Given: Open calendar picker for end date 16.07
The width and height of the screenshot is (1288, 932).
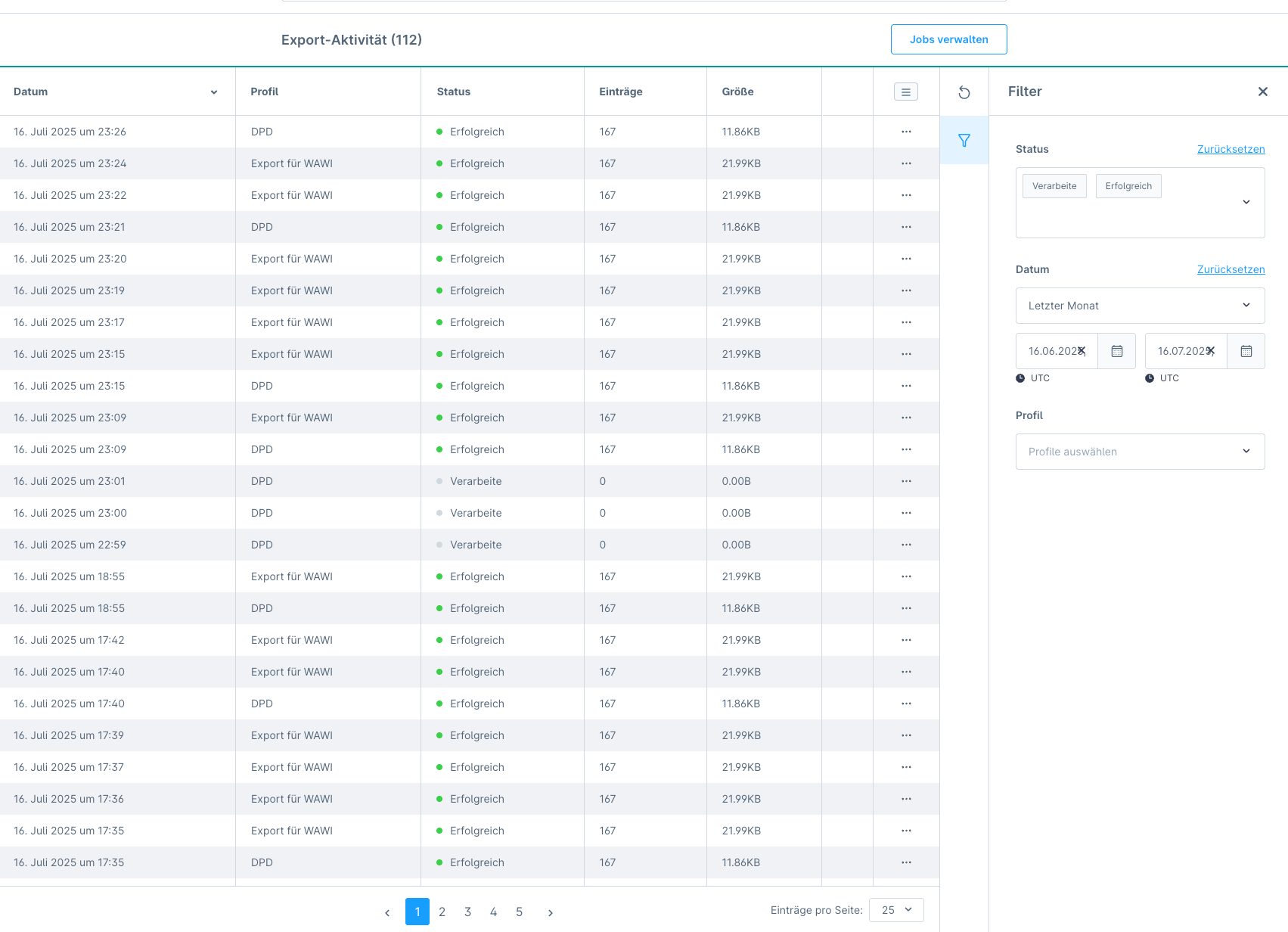Looking at the screenshot, I should [x=1246, y=351].
